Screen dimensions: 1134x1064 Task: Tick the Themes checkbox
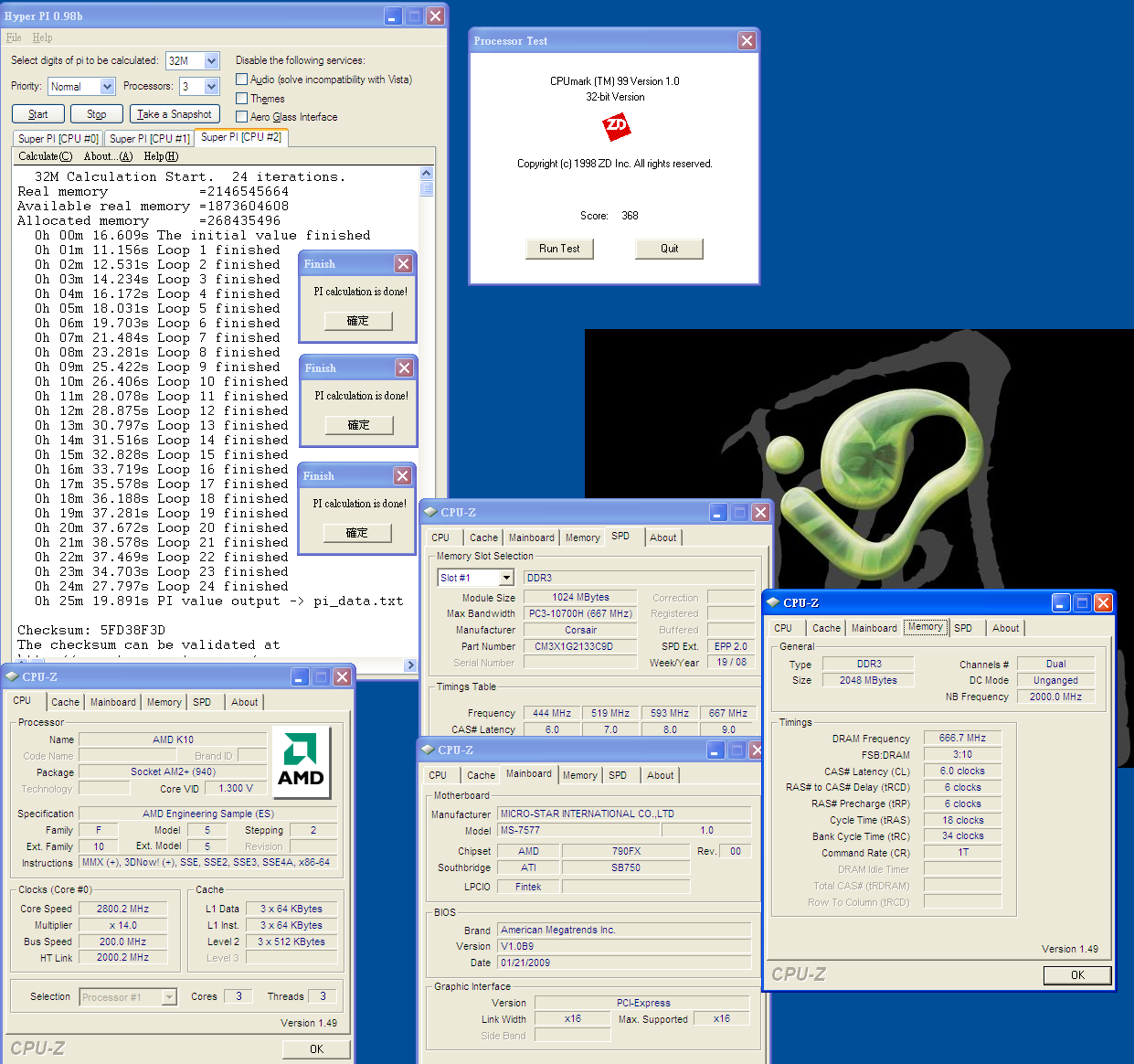242,99
